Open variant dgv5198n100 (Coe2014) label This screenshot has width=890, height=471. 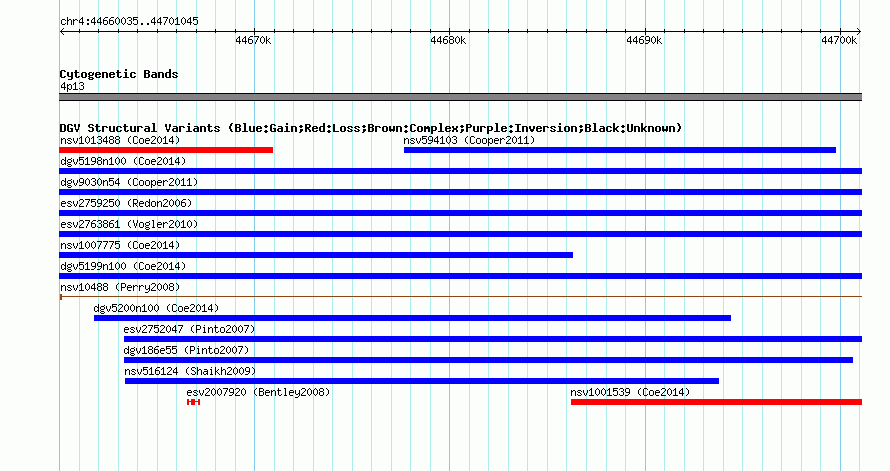coord(123,161)
